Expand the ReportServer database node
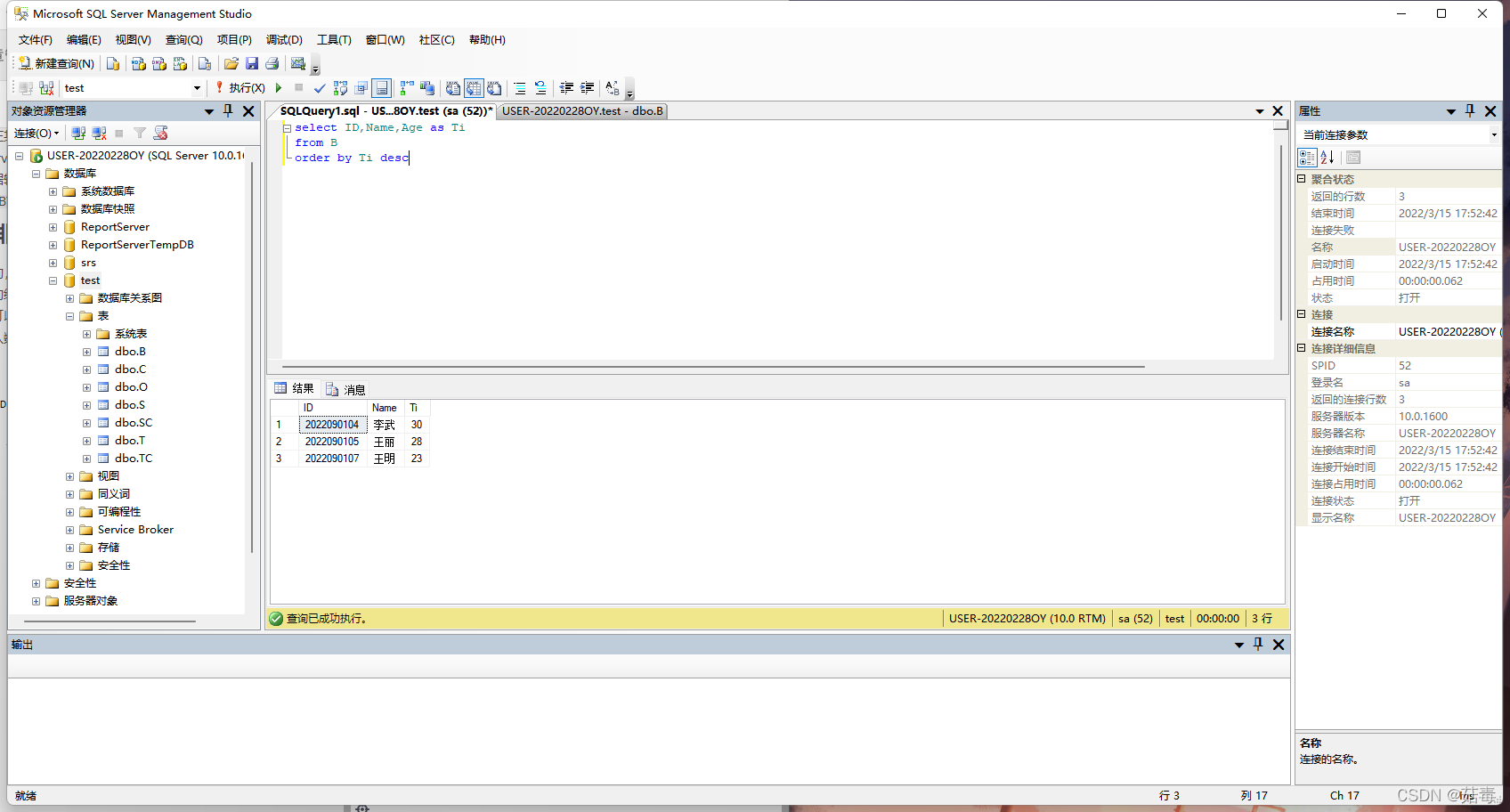Screen dimensions: 1510x812 pos(53,227)
